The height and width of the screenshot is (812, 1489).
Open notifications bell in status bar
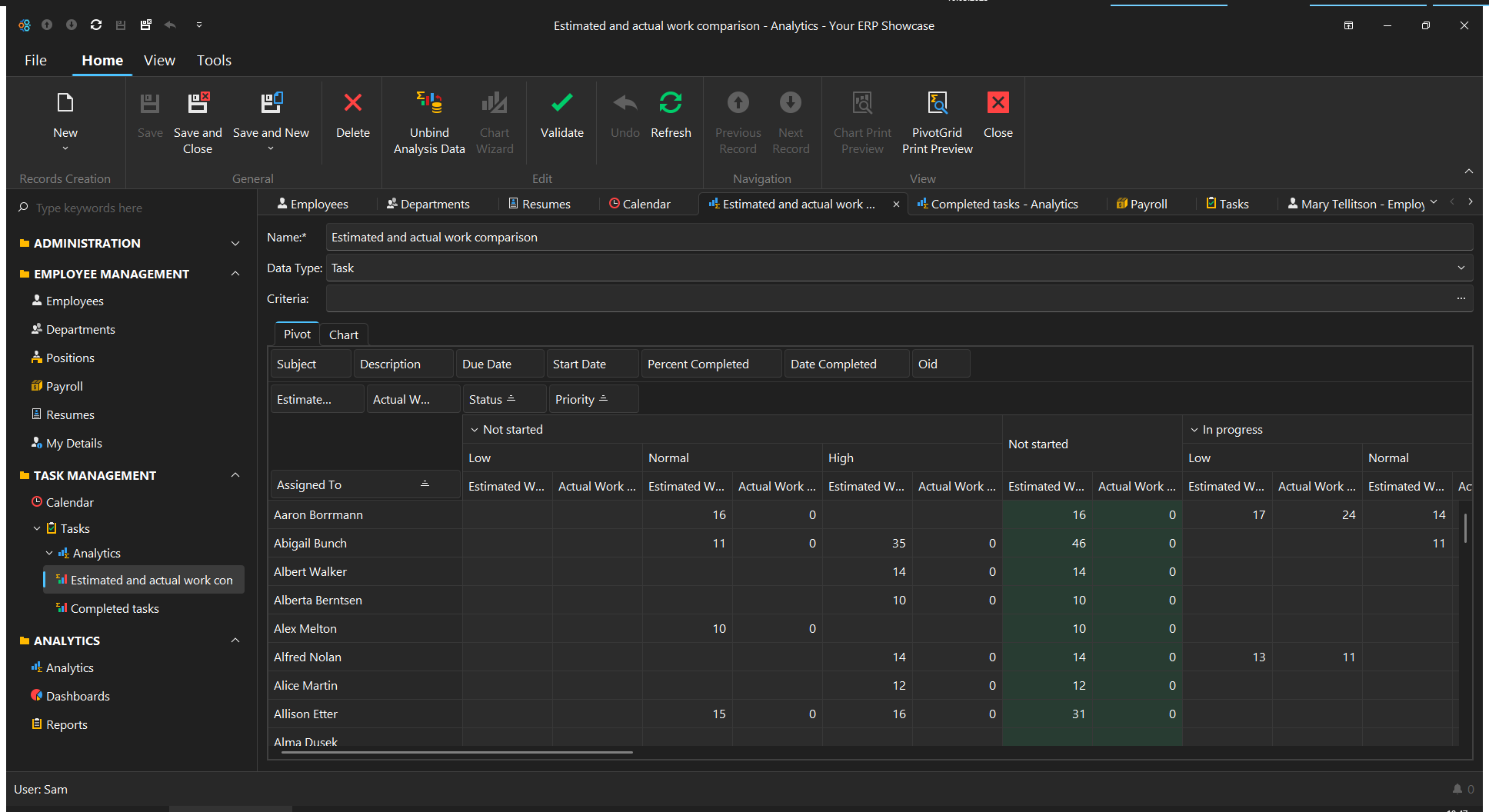coord(1457,789)
